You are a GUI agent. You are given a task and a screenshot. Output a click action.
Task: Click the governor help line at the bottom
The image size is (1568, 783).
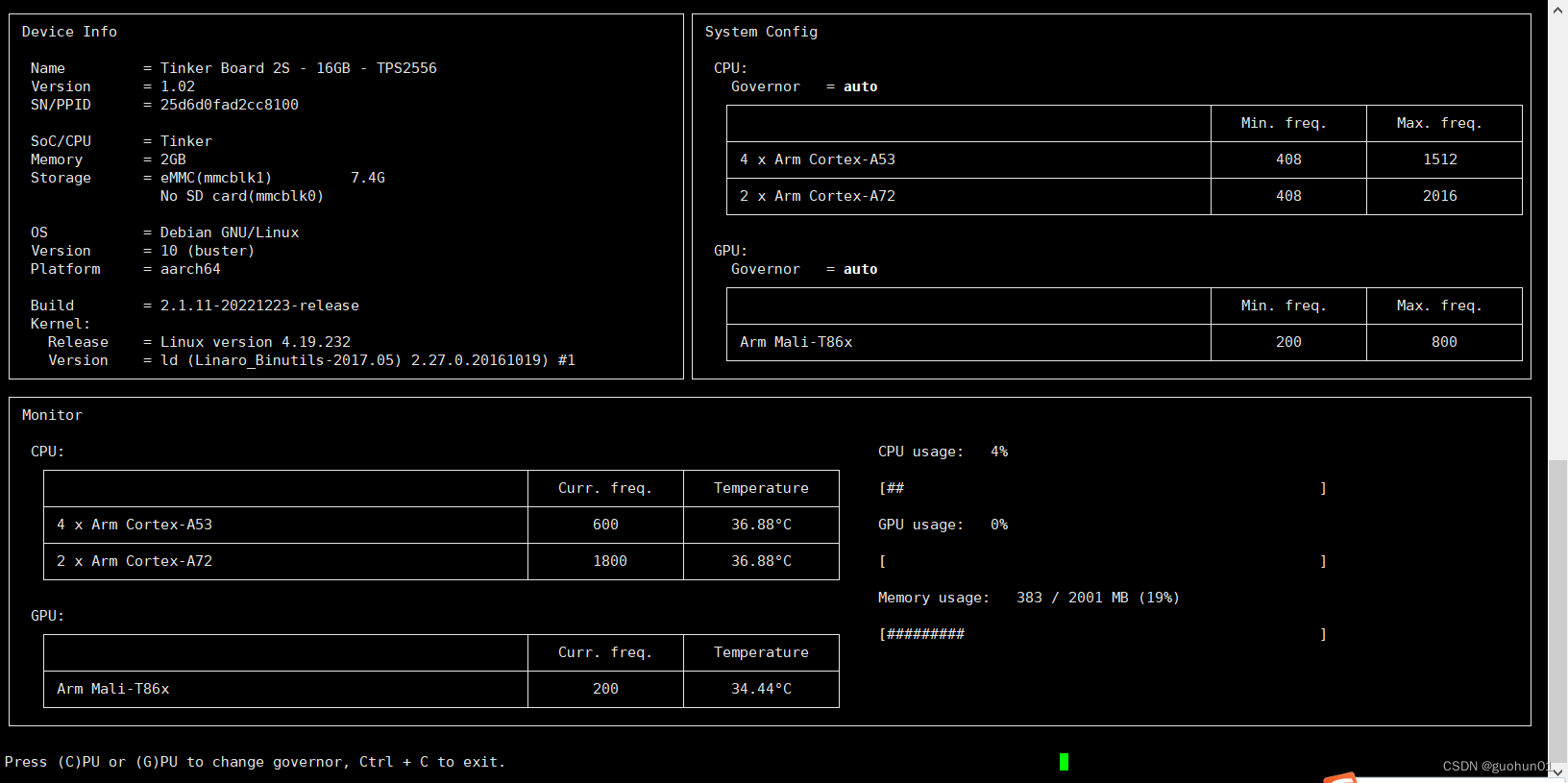point(255,762)
